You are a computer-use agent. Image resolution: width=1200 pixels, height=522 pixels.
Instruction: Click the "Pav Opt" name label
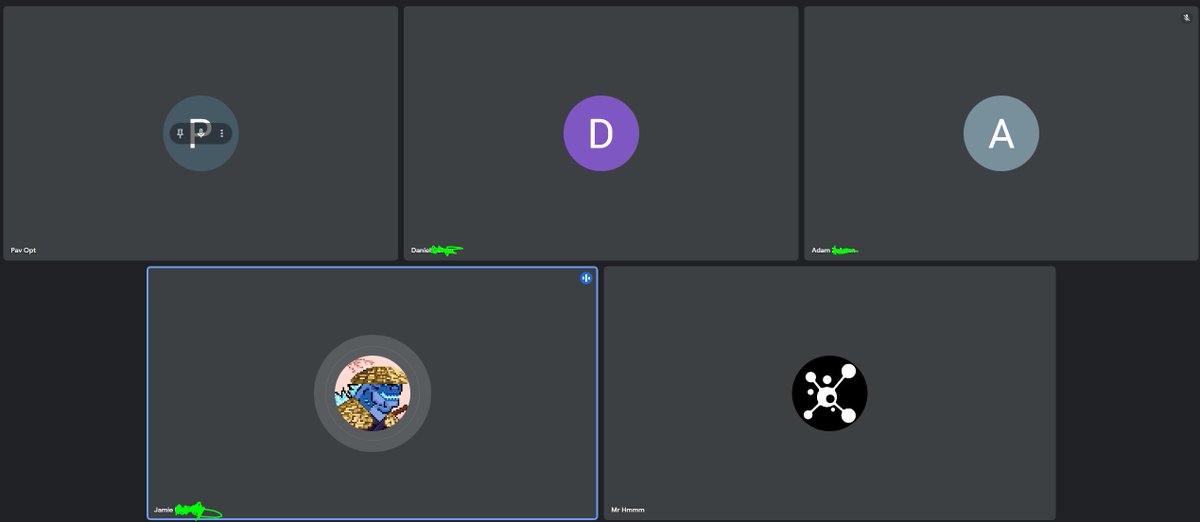tap(23, 250)
